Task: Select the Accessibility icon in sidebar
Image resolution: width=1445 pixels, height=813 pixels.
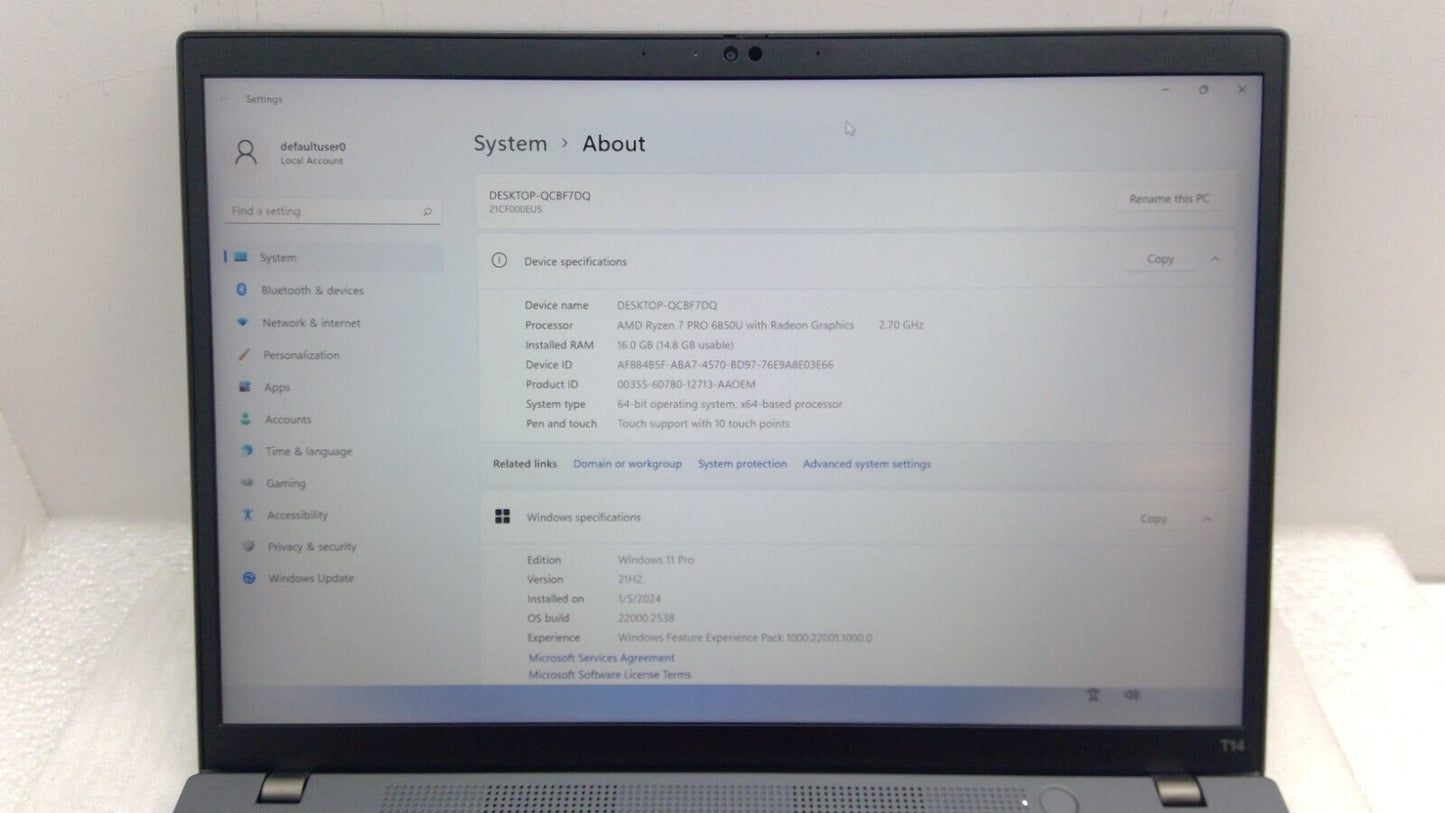Action: [248, 515]
